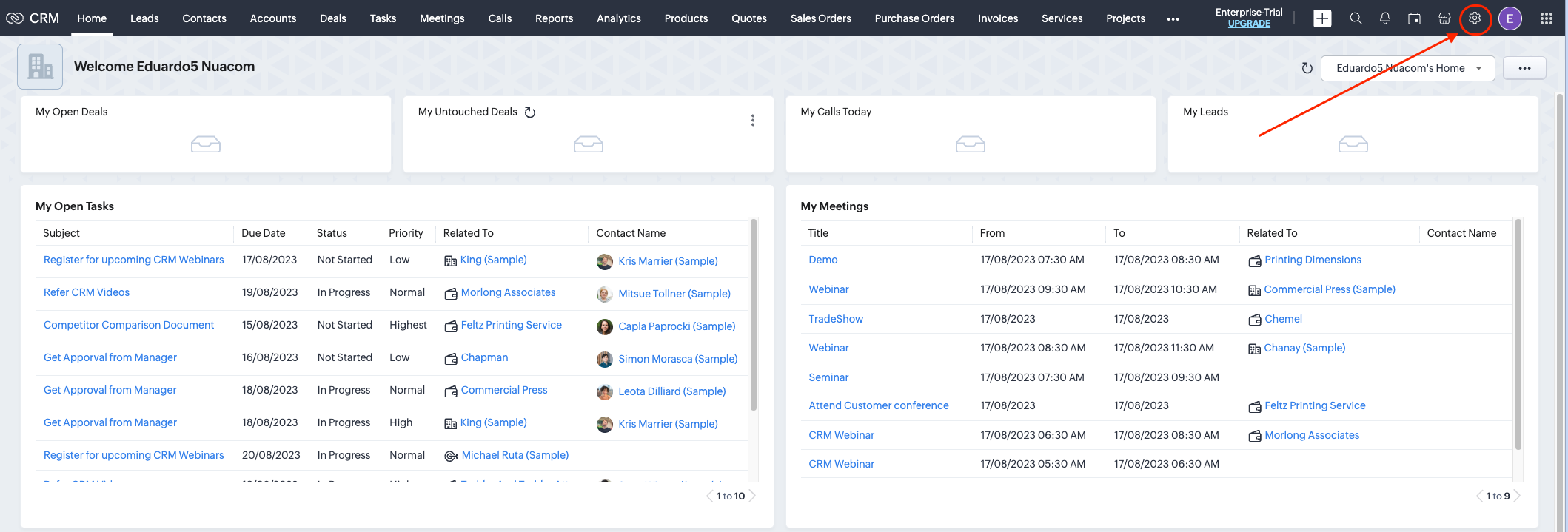Open the Demo meeting
The width and height of the screenshot is (1568, 532).
[823, 260]
